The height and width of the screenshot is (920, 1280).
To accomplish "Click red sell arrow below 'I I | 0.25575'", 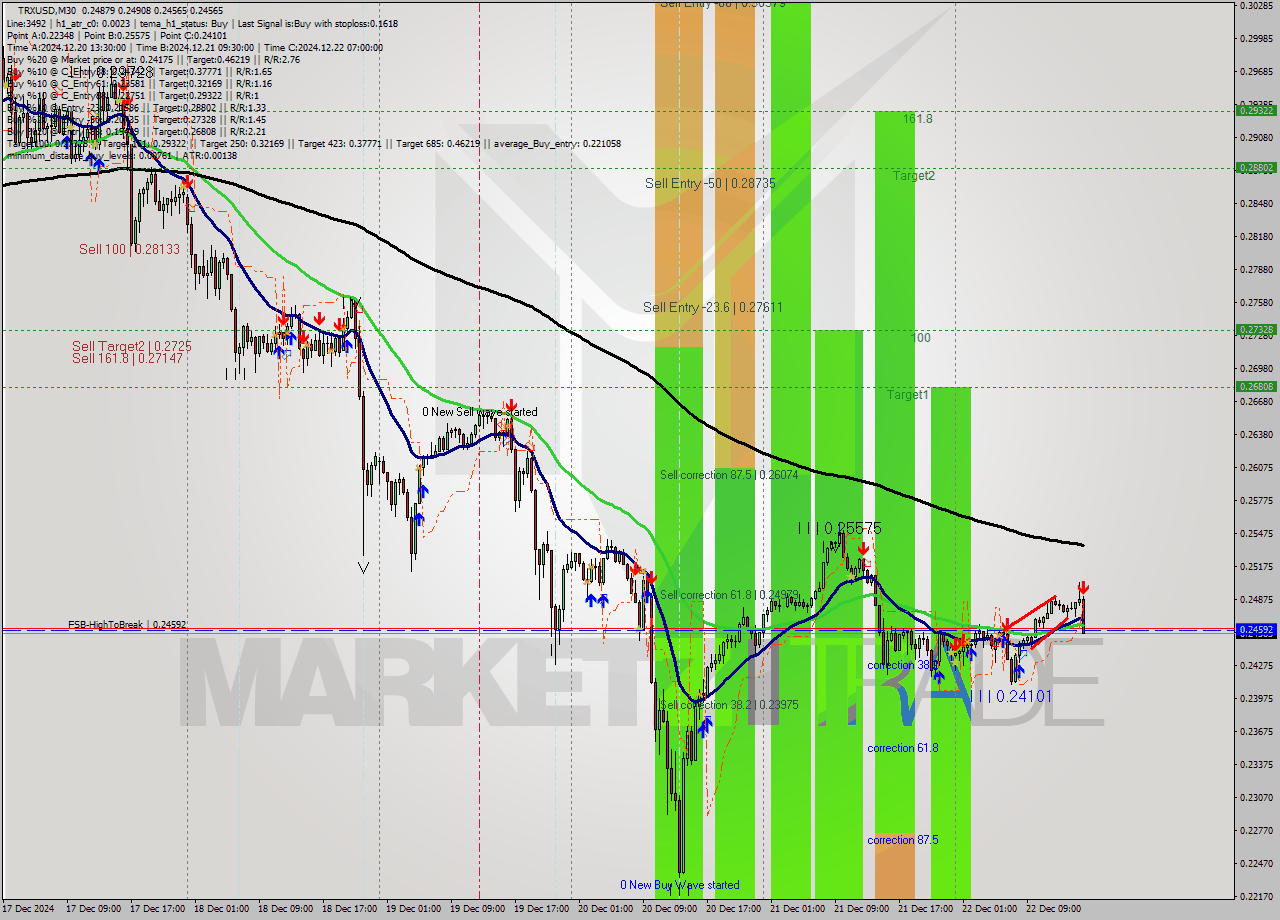I will [x=862, y=549].
